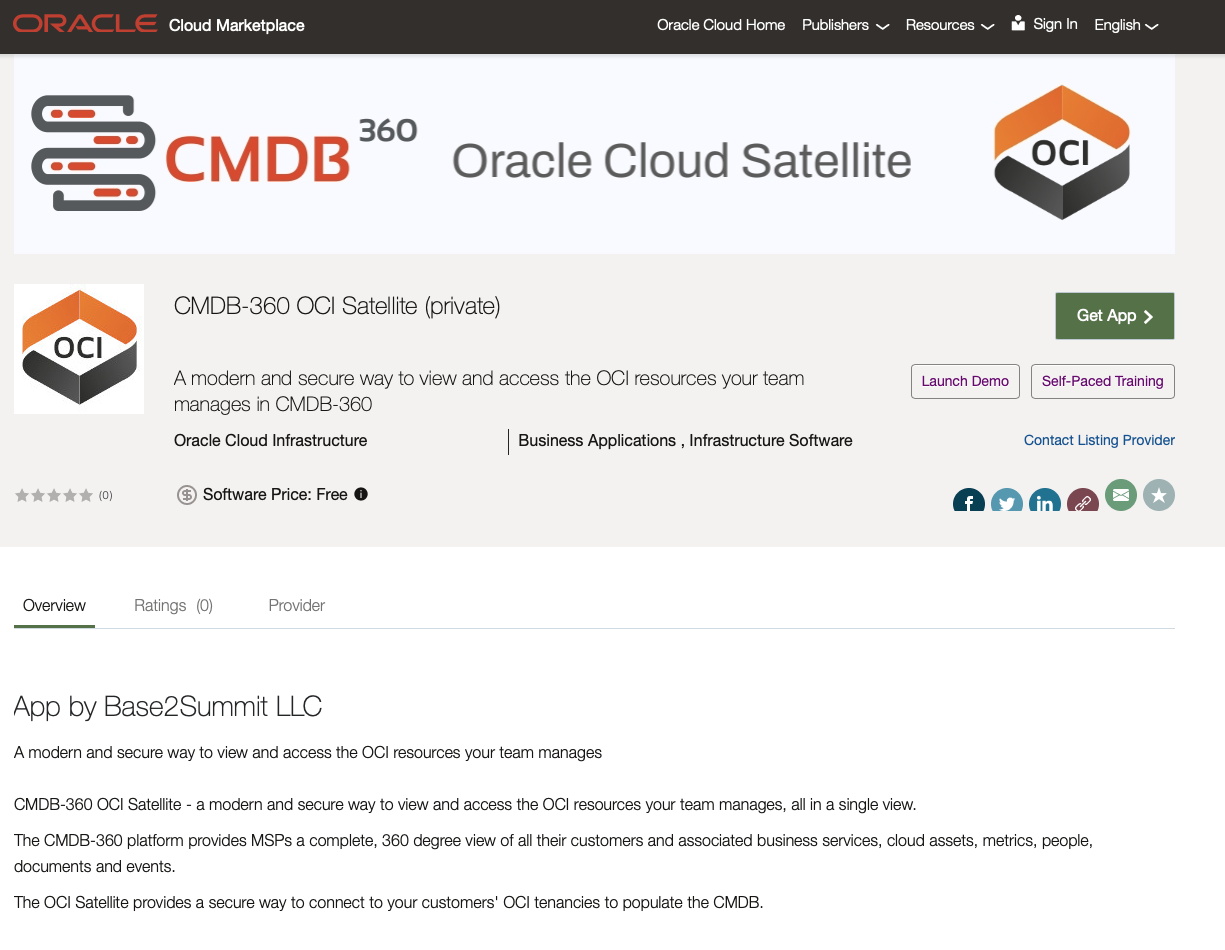Switch to the Overview tab
This screenshot has height=950, width=1225.
click(x=54, y=605)
